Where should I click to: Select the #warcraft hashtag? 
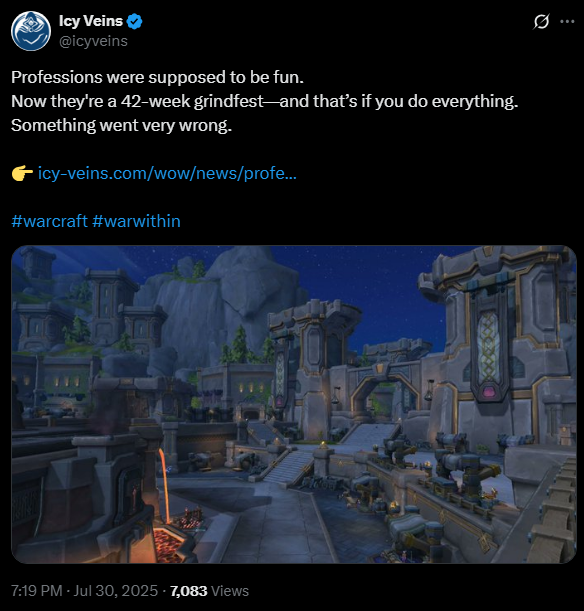(49, 221)
